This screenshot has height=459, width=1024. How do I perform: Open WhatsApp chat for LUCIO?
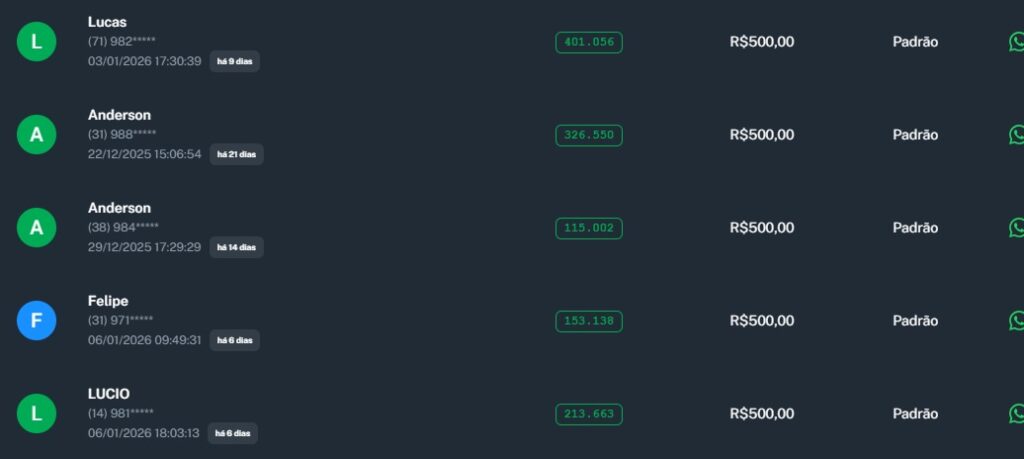[x=1016, y=414]
